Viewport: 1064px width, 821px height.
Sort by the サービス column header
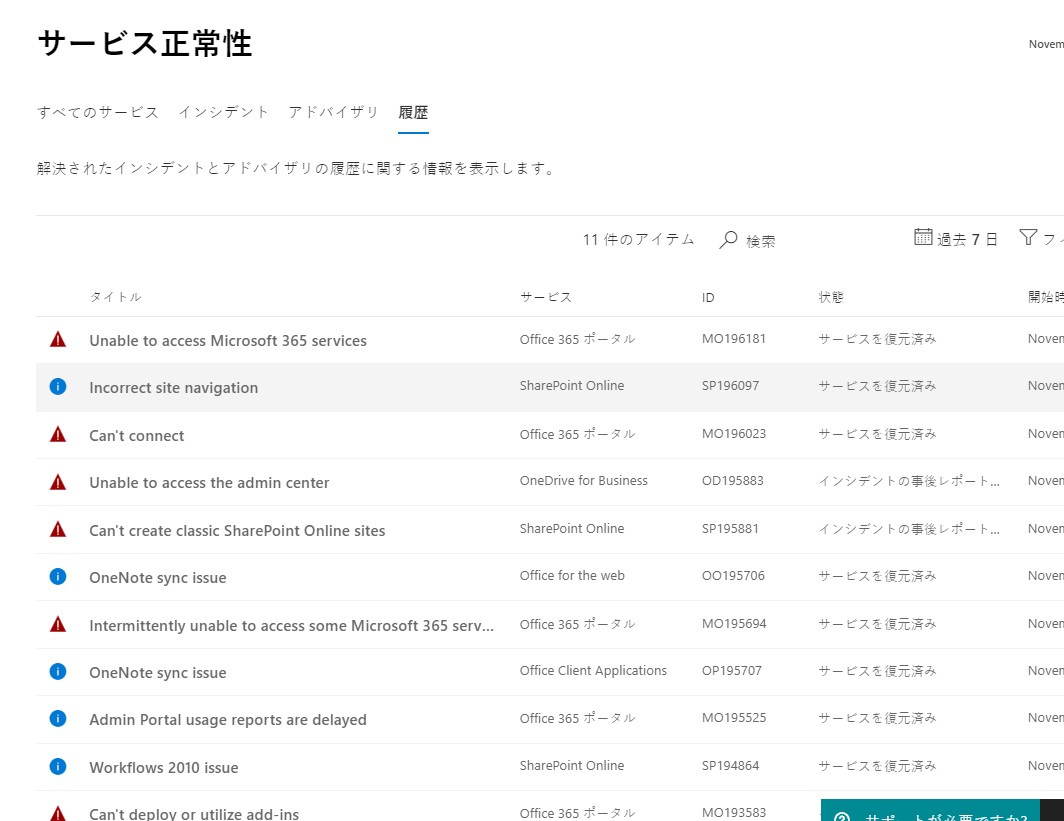pos(546,297)
